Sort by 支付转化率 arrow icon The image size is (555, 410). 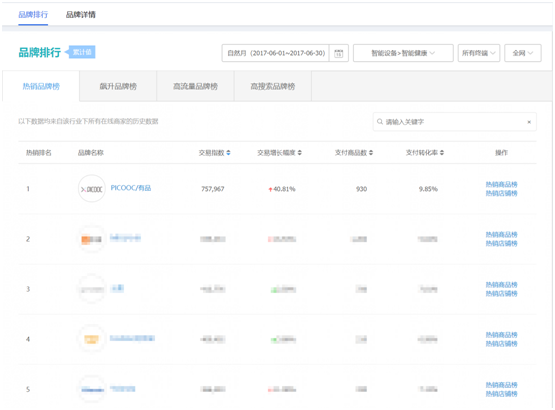tap(442, 153)
